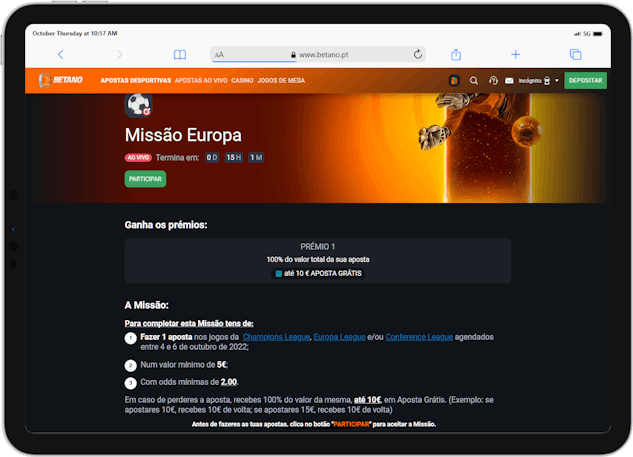
Task: Click the Safari forward arrow
Action: tap(119, 55)
